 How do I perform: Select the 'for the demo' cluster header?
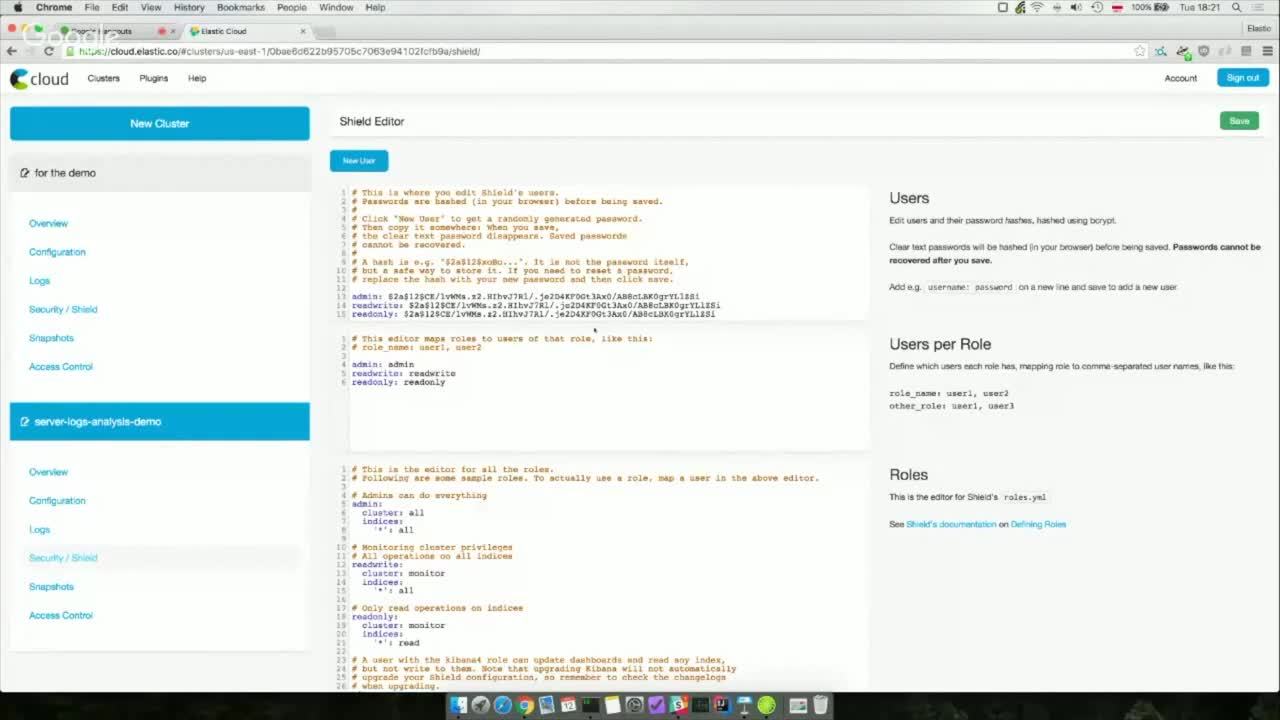[160, 173]
